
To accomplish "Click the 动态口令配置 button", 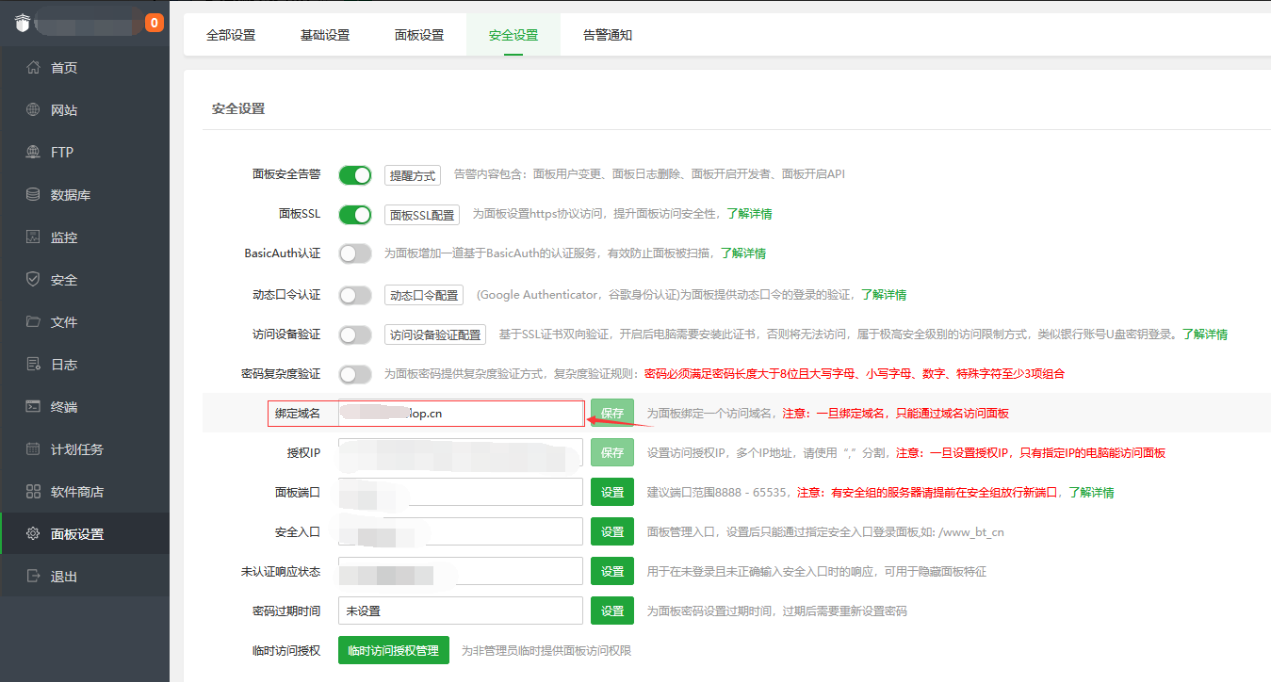I will tap(425, 295).
